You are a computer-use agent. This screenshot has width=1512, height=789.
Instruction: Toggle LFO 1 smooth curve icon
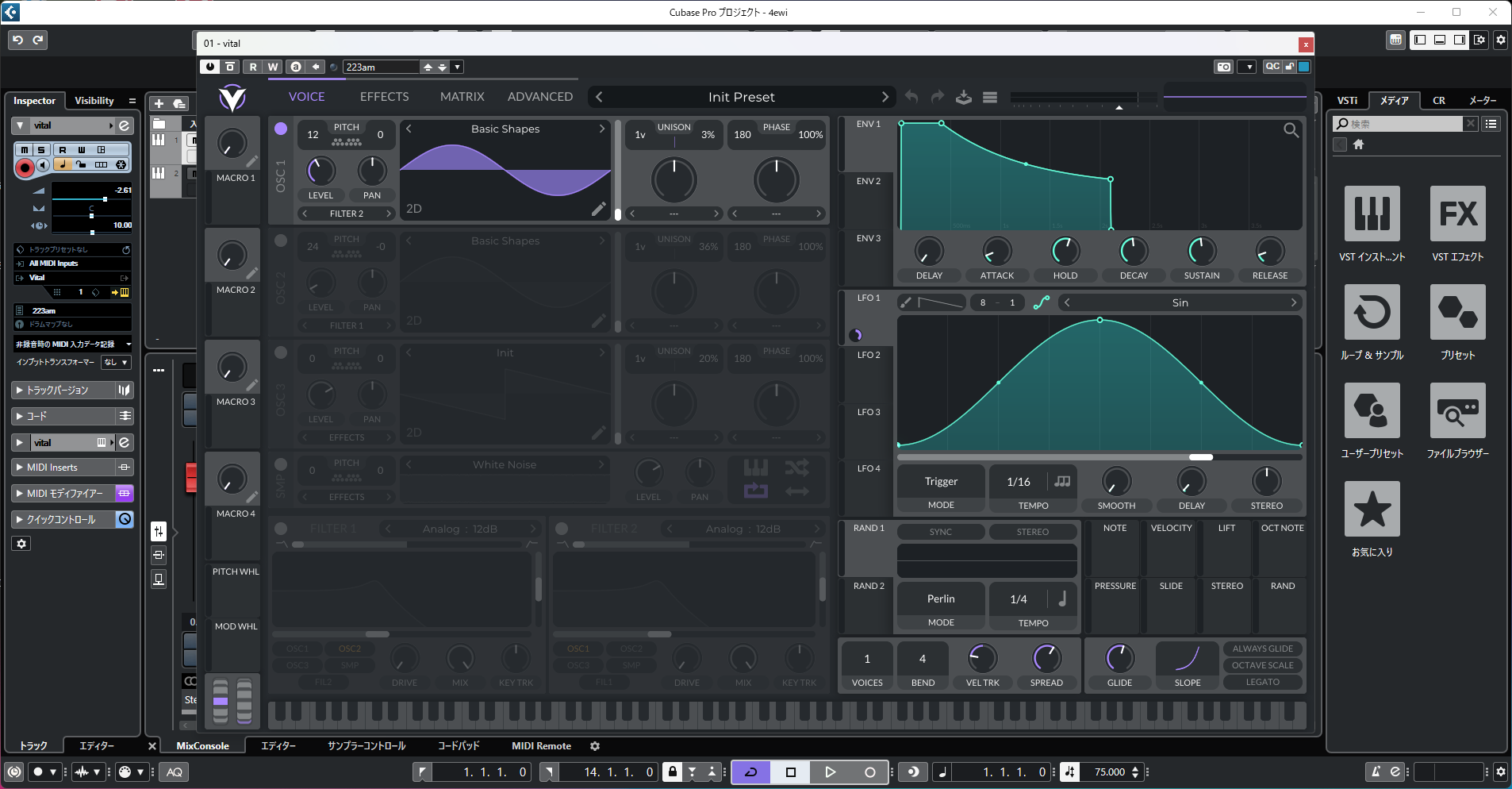pos(1042,302)
